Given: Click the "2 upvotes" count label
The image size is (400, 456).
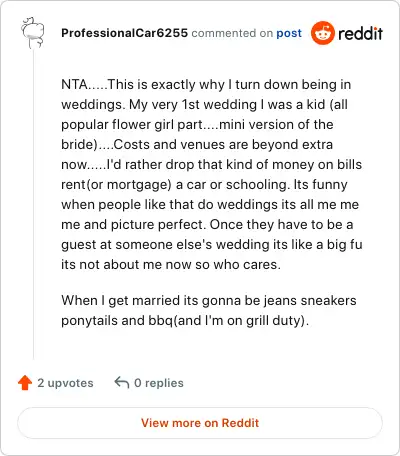Looking at the screenshot, I should point(65,383).
